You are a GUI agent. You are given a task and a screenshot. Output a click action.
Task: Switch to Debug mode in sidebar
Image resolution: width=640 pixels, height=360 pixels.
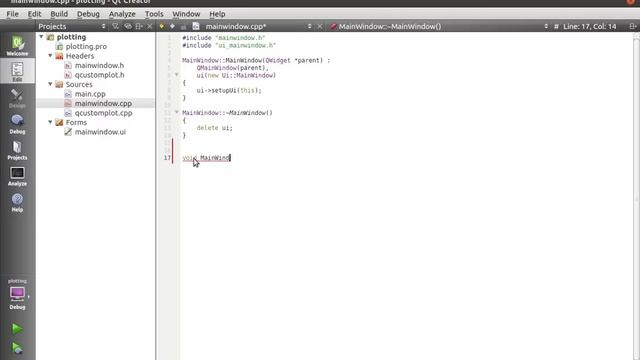[x=17, y=124]
